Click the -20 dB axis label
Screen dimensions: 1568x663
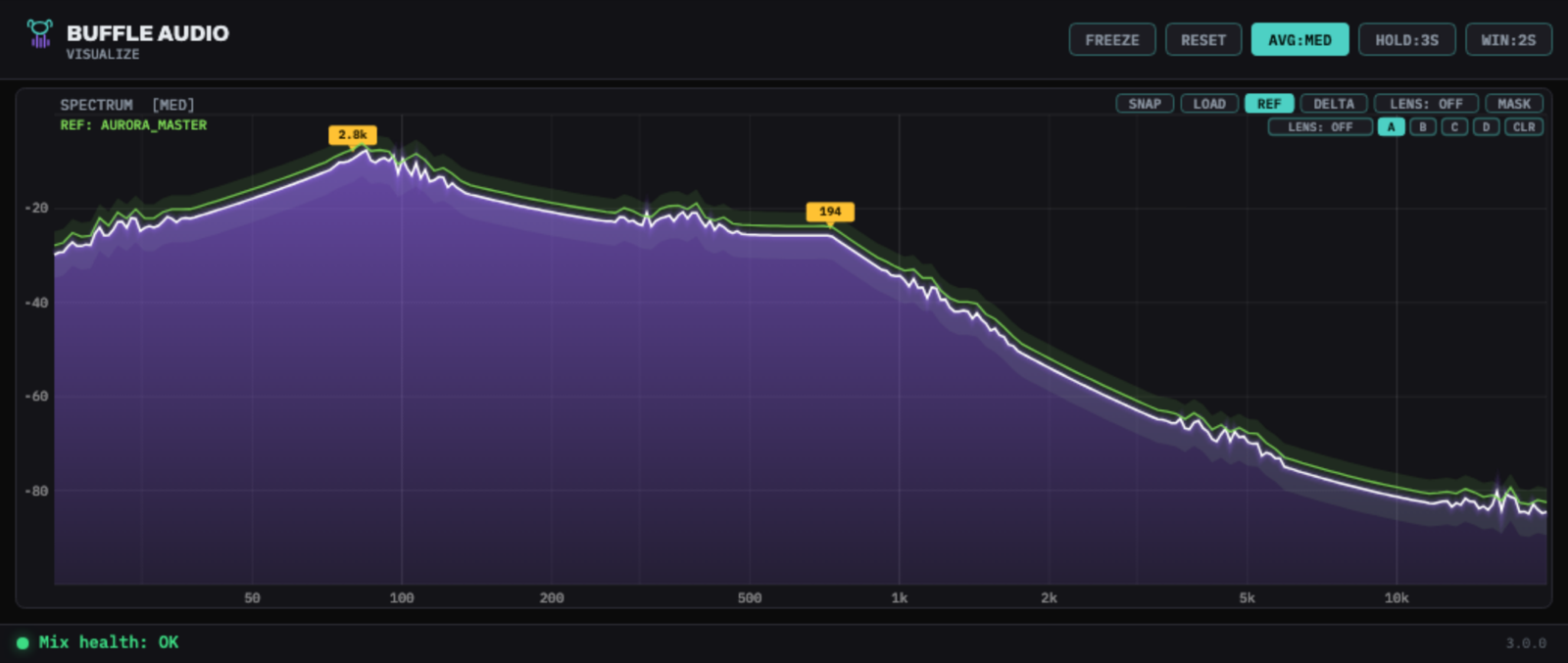(37, 208)
